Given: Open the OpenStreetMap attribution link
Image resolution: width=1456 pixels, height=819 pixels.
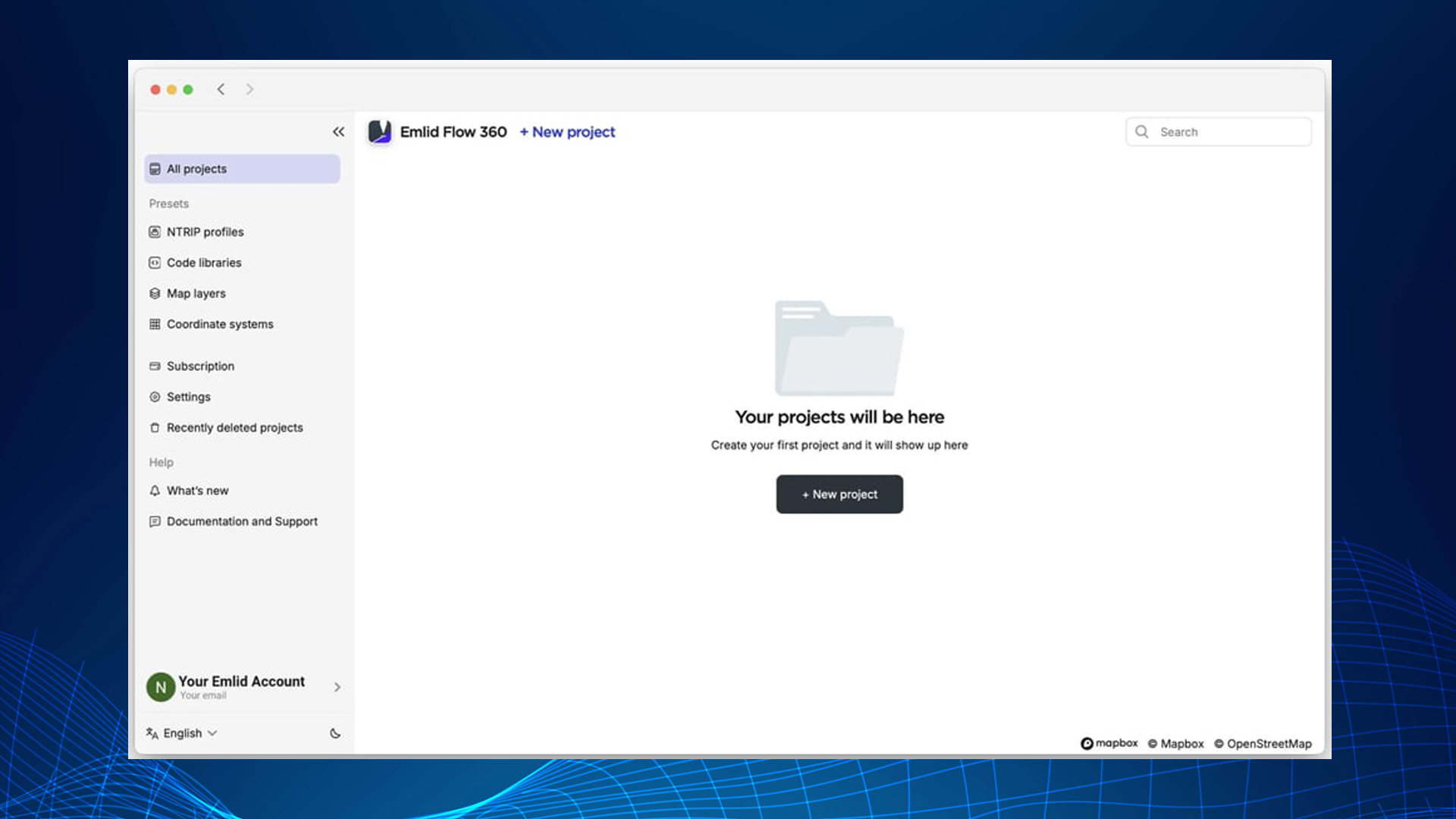Looking at the screenshot, I should pos(1269,744).
